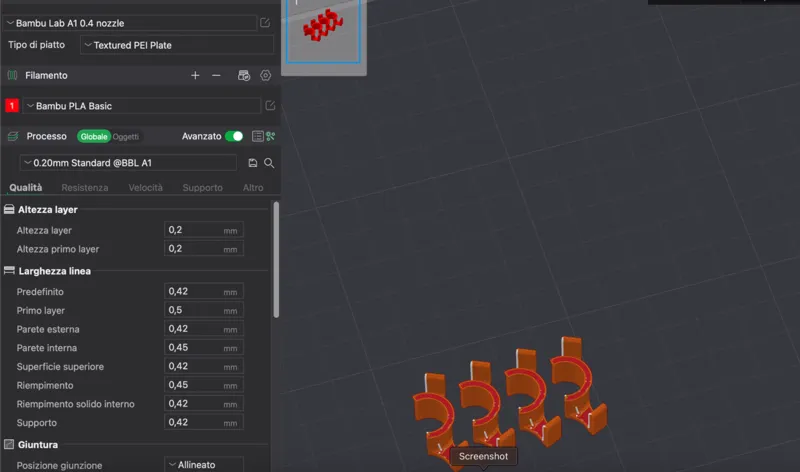800x472 pixels.
Task: Toggle the Avanzato advanced mode switch
Action: pos(234,136)
